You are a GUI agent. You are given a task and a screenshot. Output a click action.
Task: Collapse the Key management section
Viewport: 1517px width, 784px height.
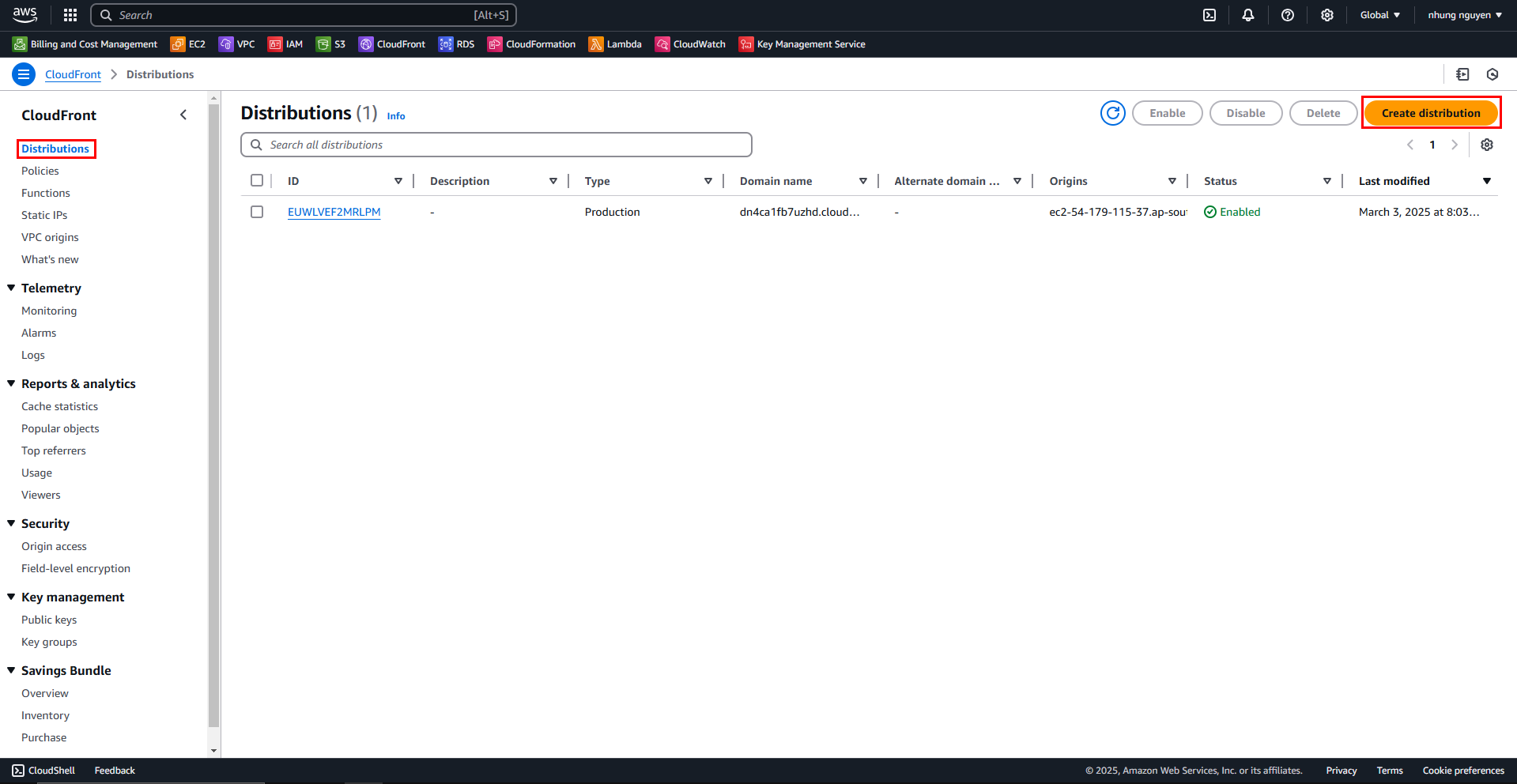tap(11, 597)
